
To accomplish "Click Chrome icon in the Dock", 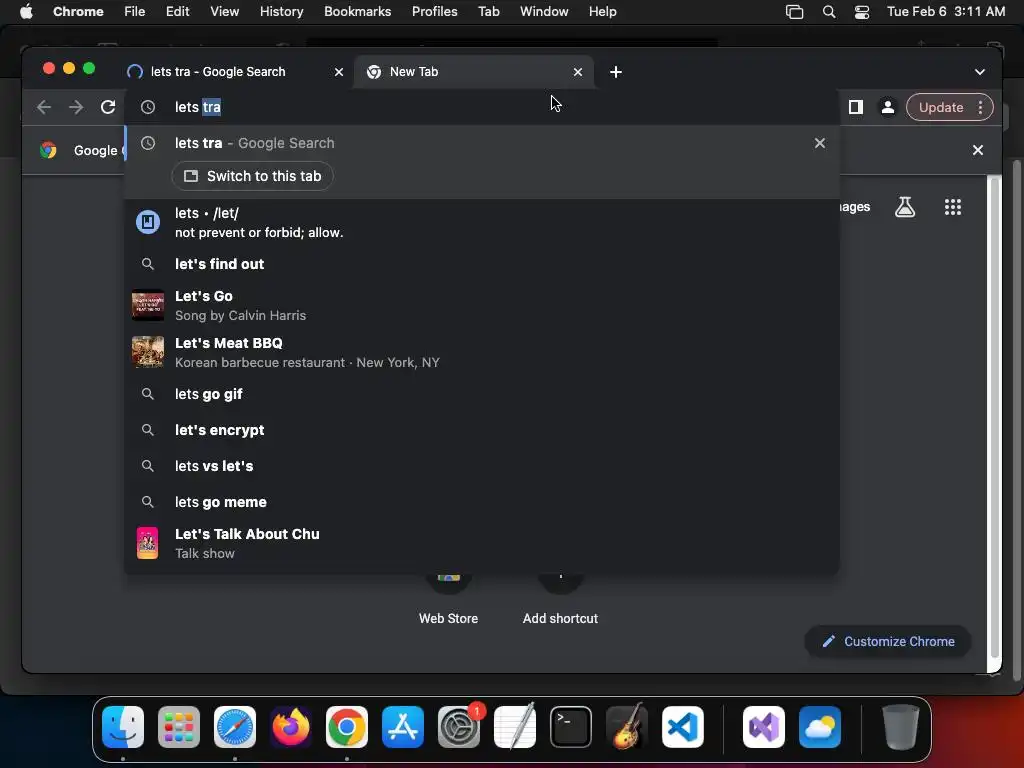I will tap(347, 727).
